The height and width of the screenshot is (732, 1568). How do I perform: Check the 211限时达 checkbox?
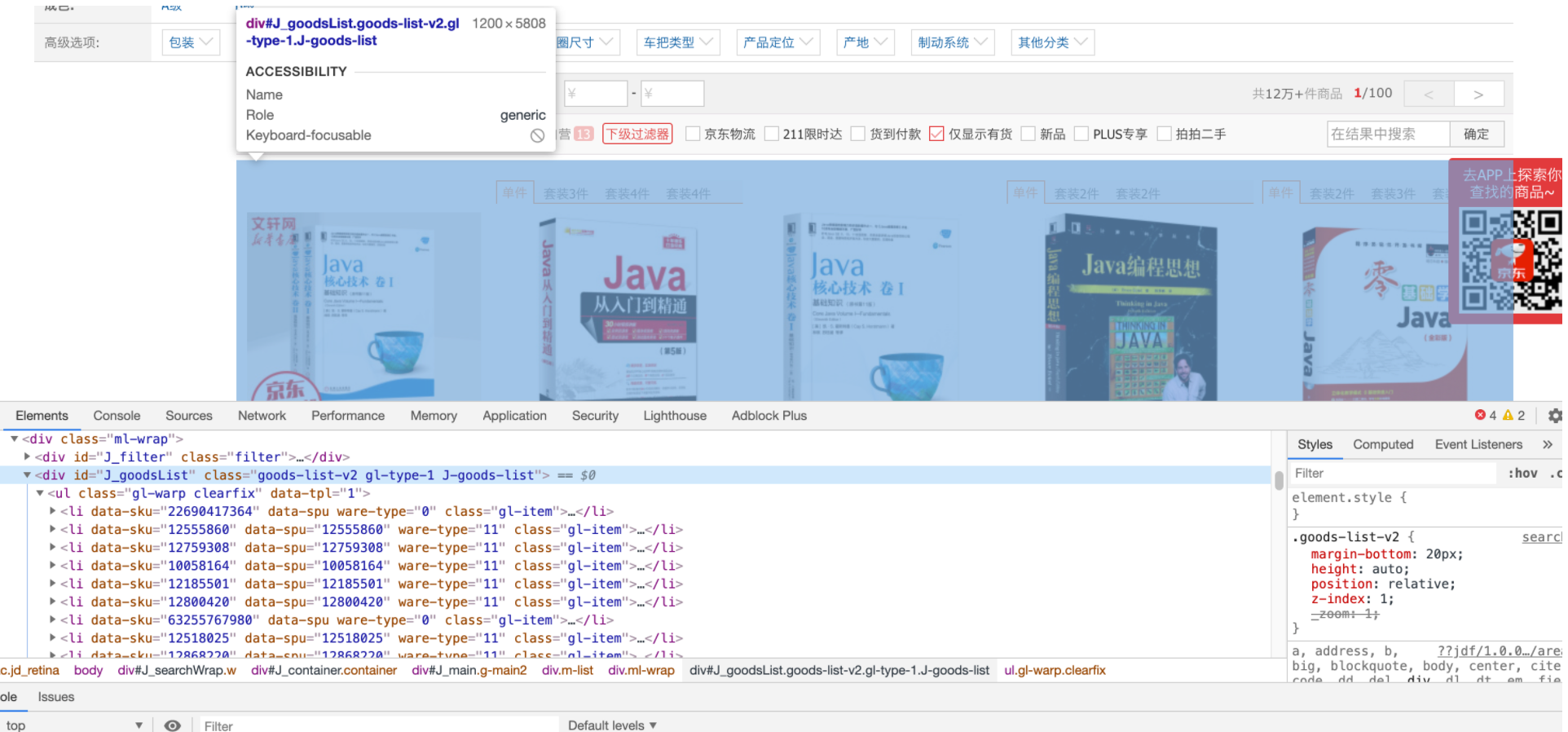pyautogui.click(x=772, y=134)
